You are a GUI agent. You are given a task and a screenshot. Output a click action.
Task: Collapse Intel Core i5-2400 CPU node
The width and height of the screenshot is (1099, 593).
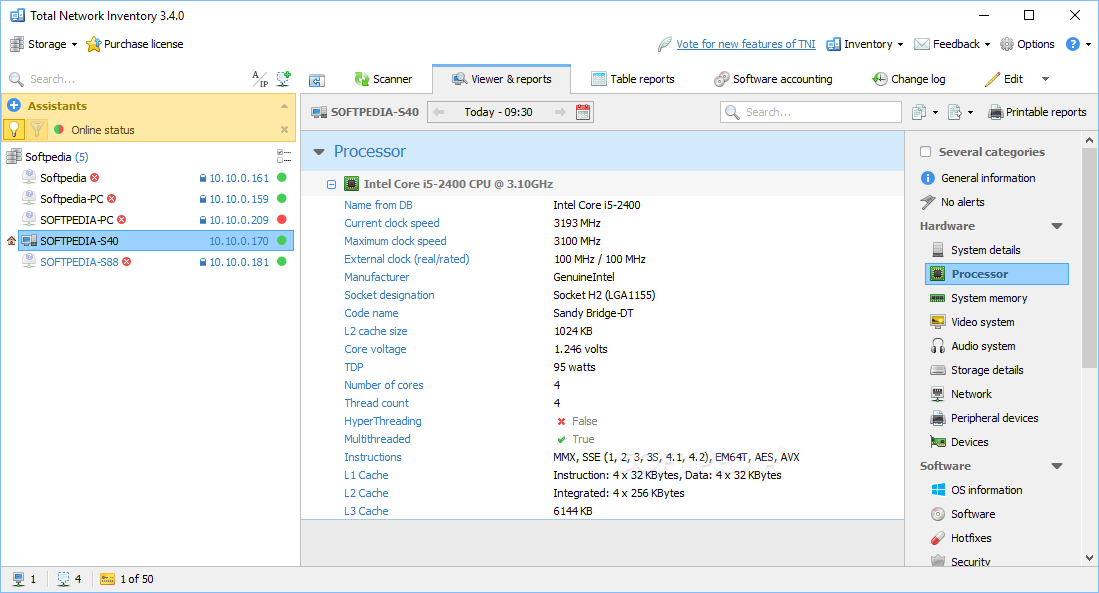coord(332,184)
